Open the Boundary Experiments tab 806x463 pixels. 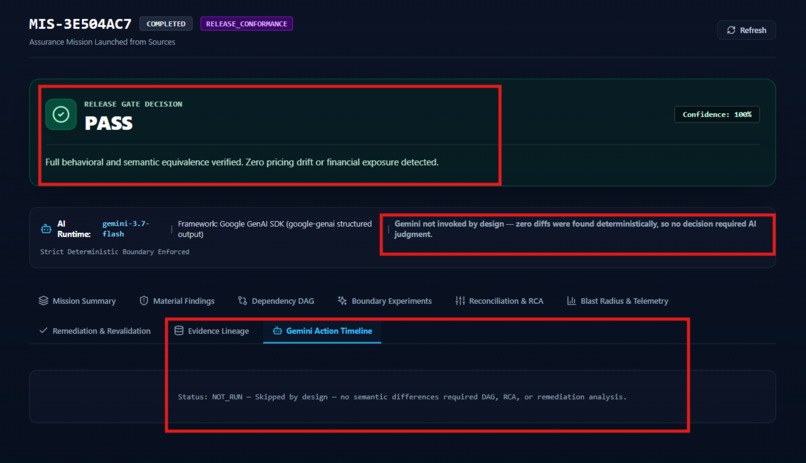click(x=384, y=301)
